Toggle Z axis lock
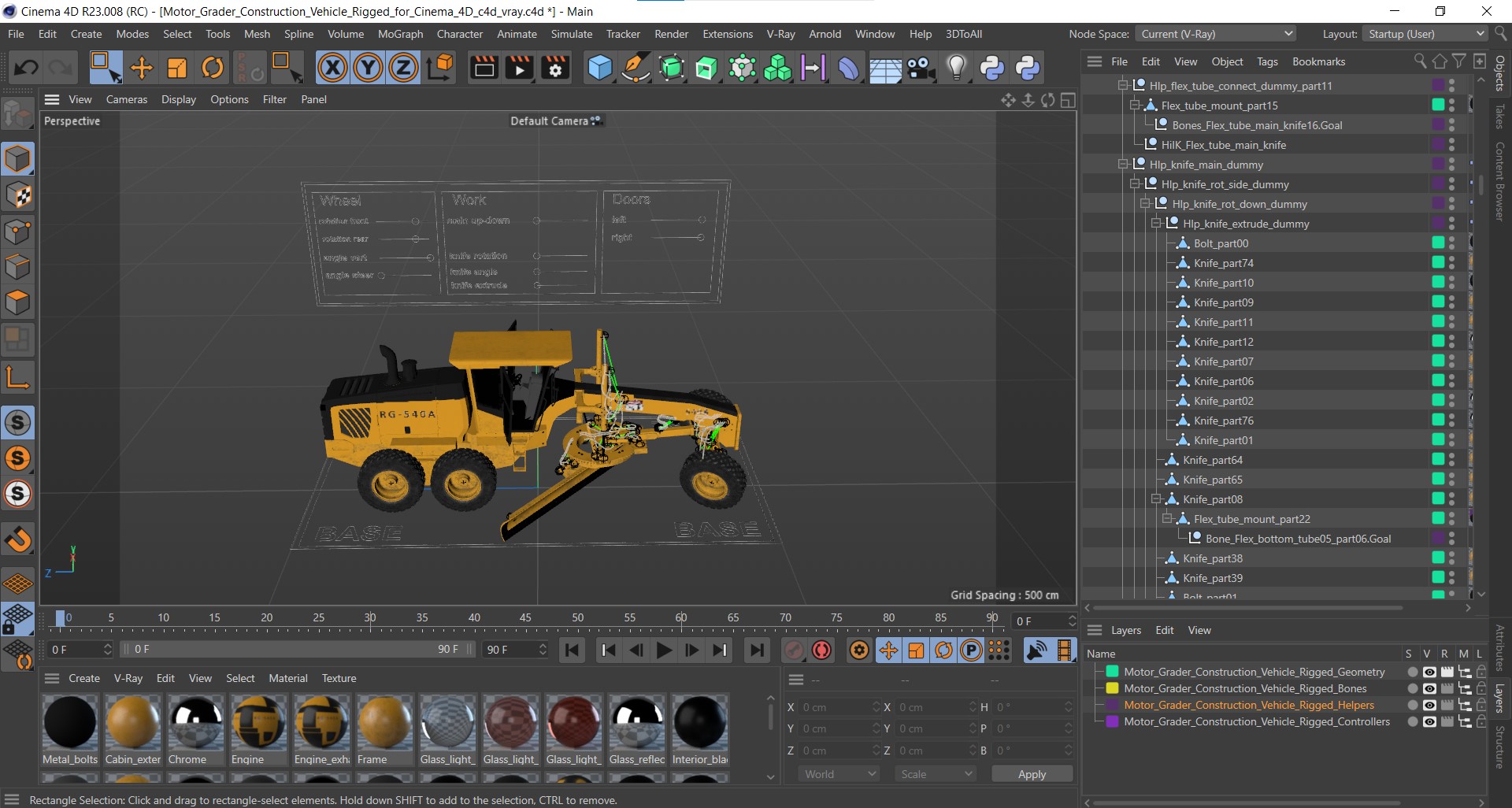 [403, 68]
